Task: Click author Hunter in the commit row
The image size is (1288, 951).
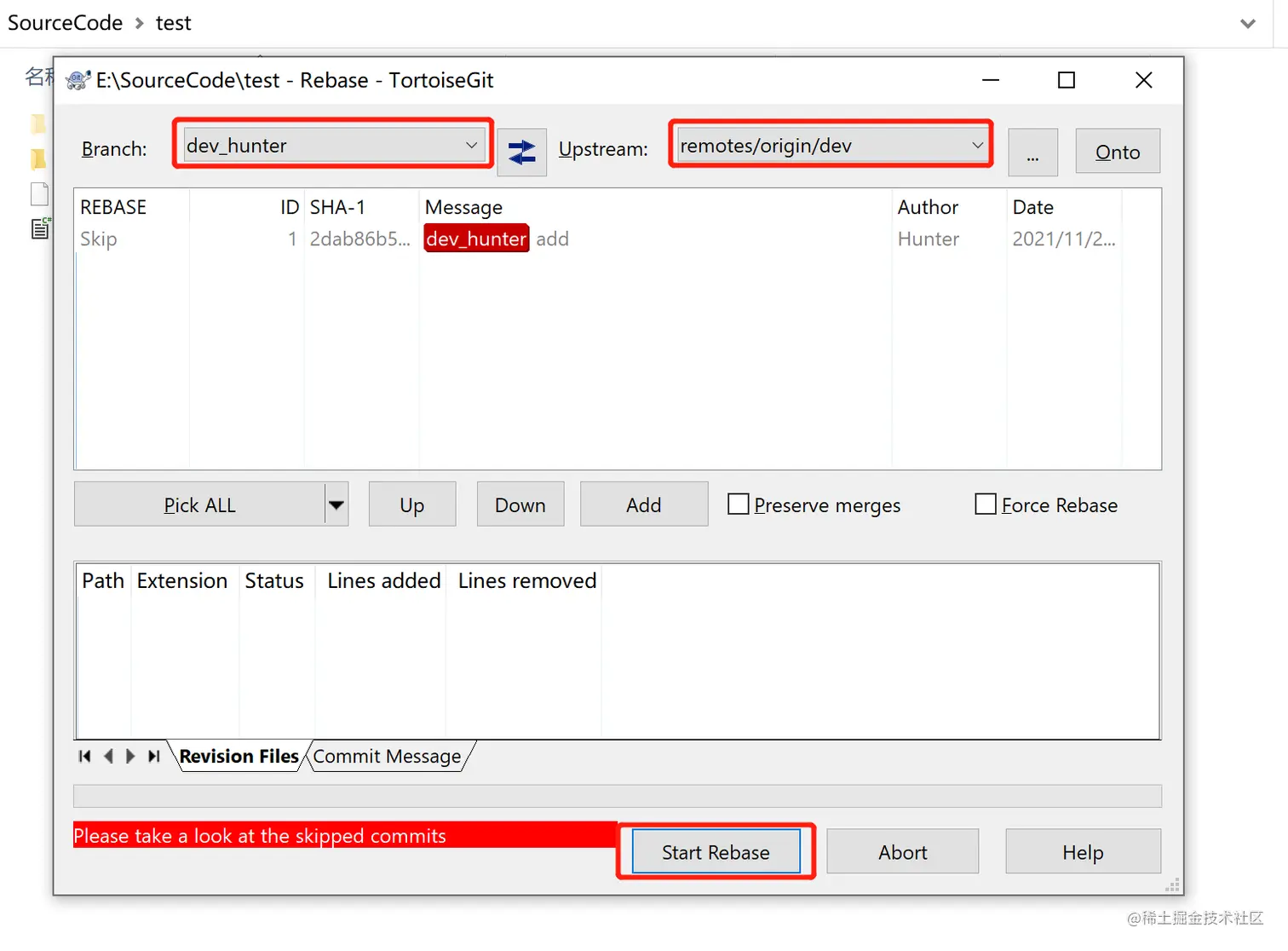Action: click(x=929, y=239)
